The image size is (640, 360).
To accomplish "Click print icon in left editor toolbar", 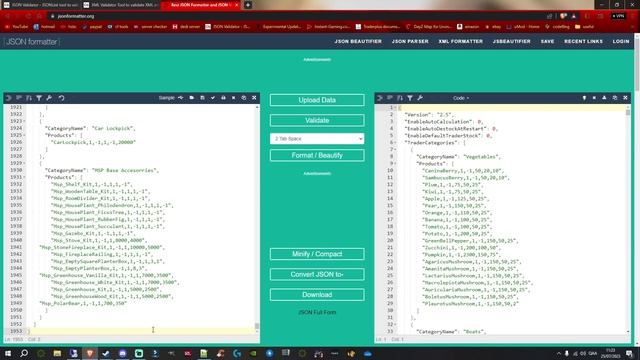I will click(223, 98).
